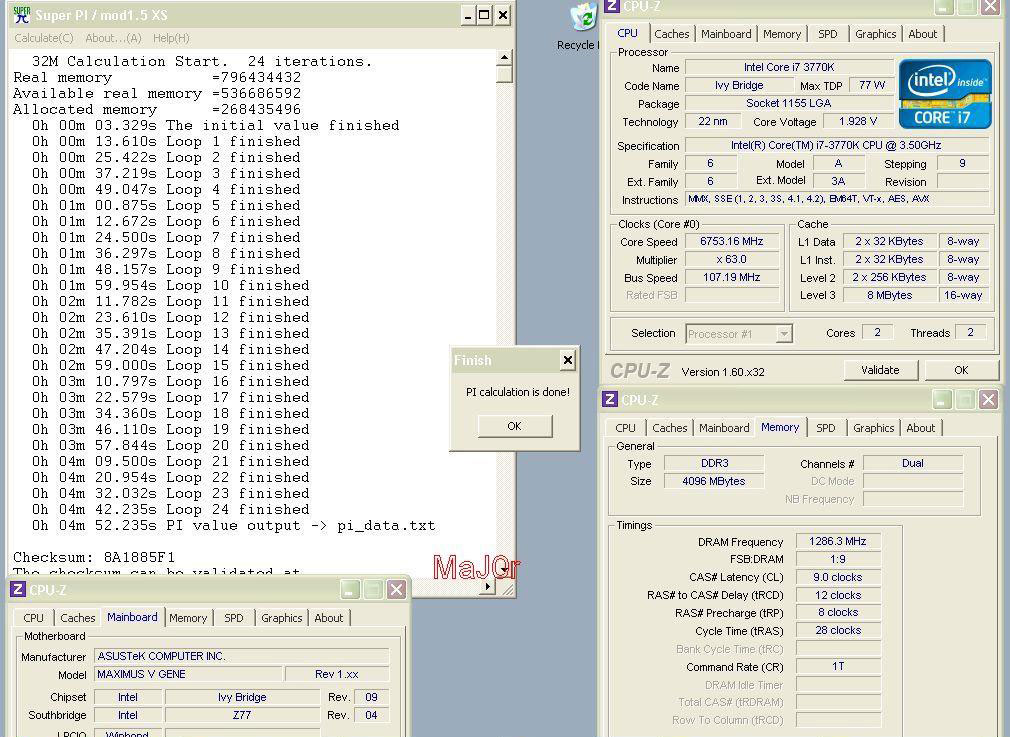The image size is (1010, 737).
Task: Click the Southbridge Z77 field
Action: point(242,715)
